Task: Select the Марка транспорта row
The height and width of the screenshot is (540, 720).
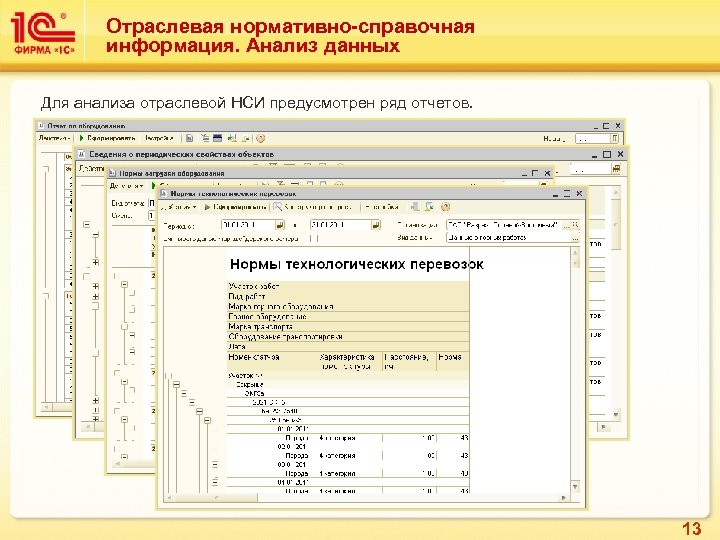Action: pos(348,326)
